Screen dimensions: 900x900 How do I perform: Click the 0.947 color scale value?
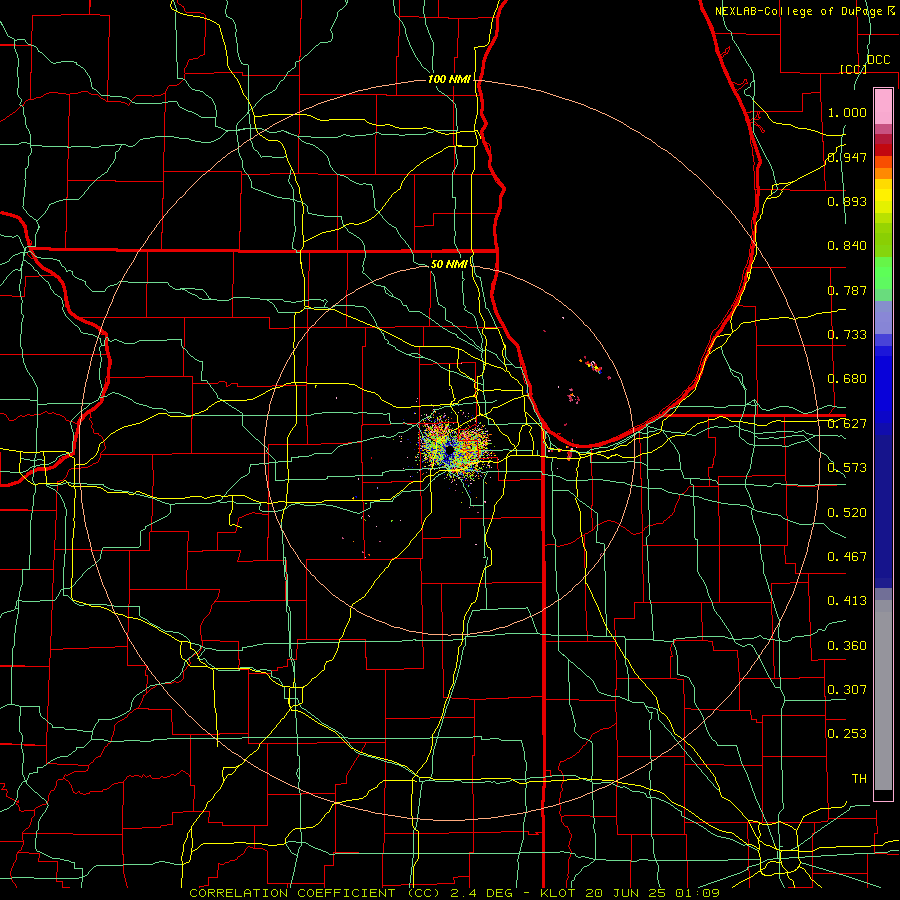847,157
